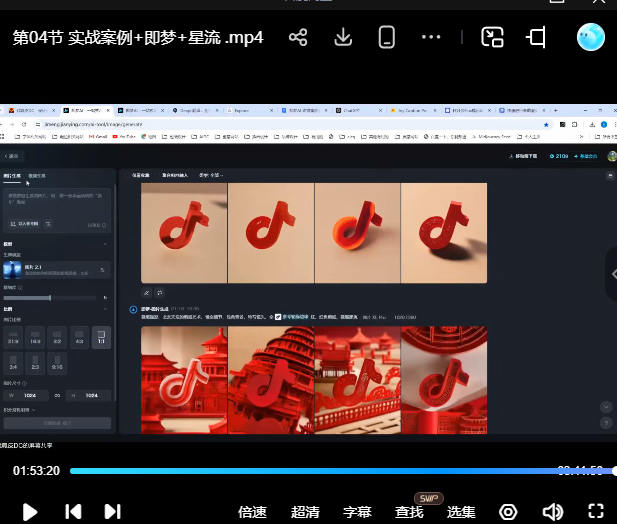Viewport: 617px width, 524px height.
Task: Open the 选集 episode list
Action: point(461,511)
